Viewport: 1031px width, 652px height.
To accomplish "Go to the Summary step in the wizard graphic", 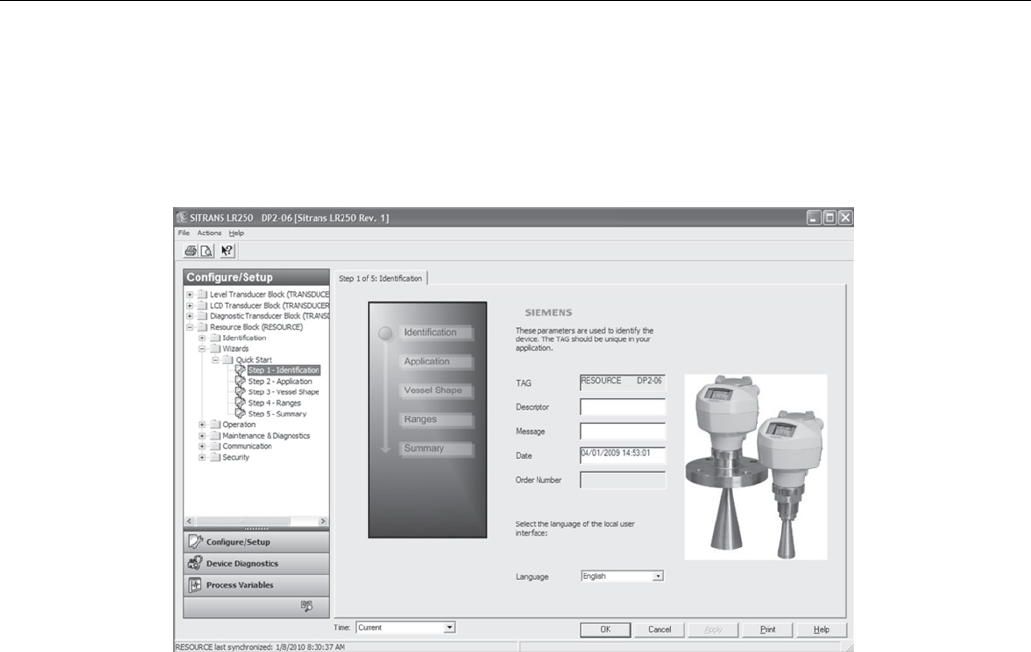I will [435, 448].
